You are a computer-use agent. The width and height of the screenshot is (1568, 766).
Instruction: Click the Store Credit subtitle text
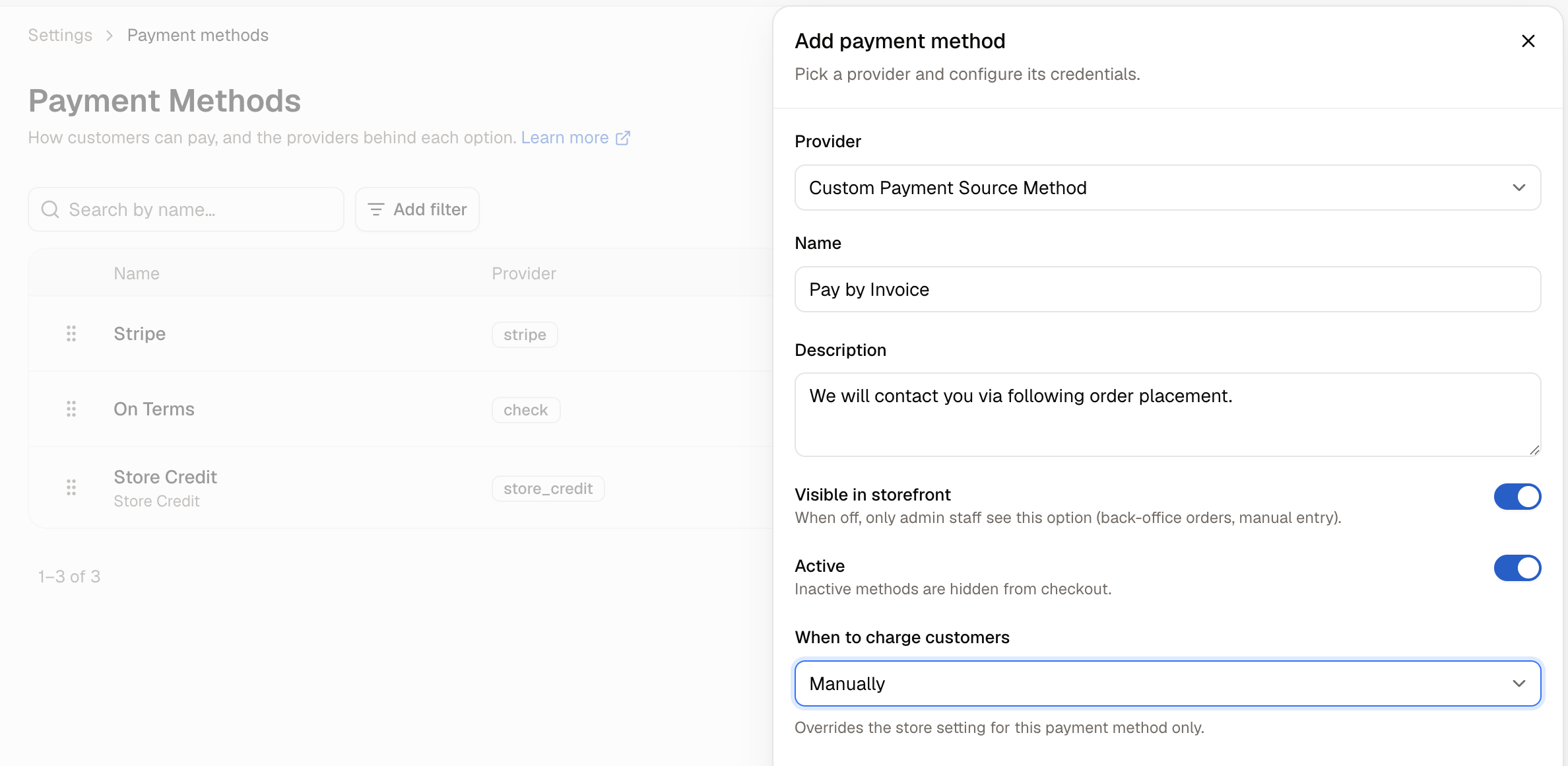pos(156,501)
